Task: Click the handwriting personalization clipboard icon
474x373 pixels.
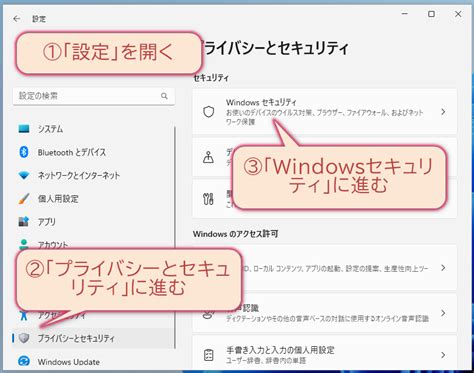Action: tap(209, 355)
